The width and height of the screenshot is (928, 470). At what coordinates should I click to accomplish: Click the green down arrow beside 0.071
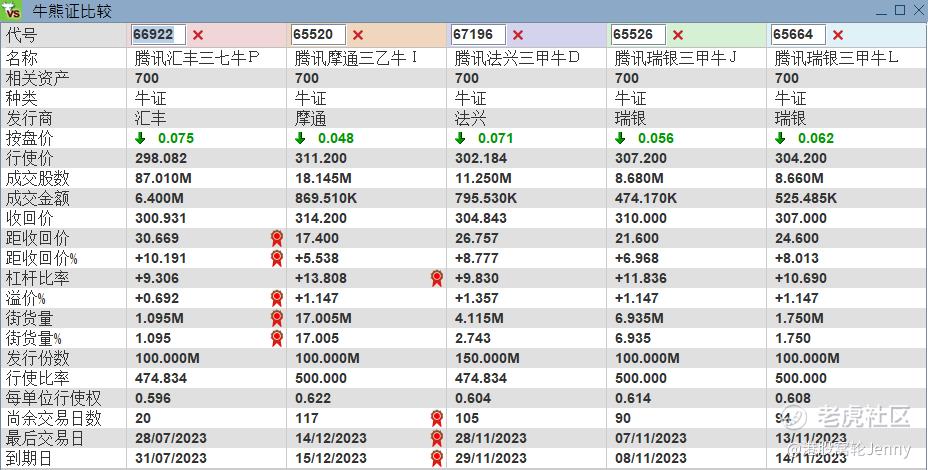pyautogui.click(x=460, y=138)
